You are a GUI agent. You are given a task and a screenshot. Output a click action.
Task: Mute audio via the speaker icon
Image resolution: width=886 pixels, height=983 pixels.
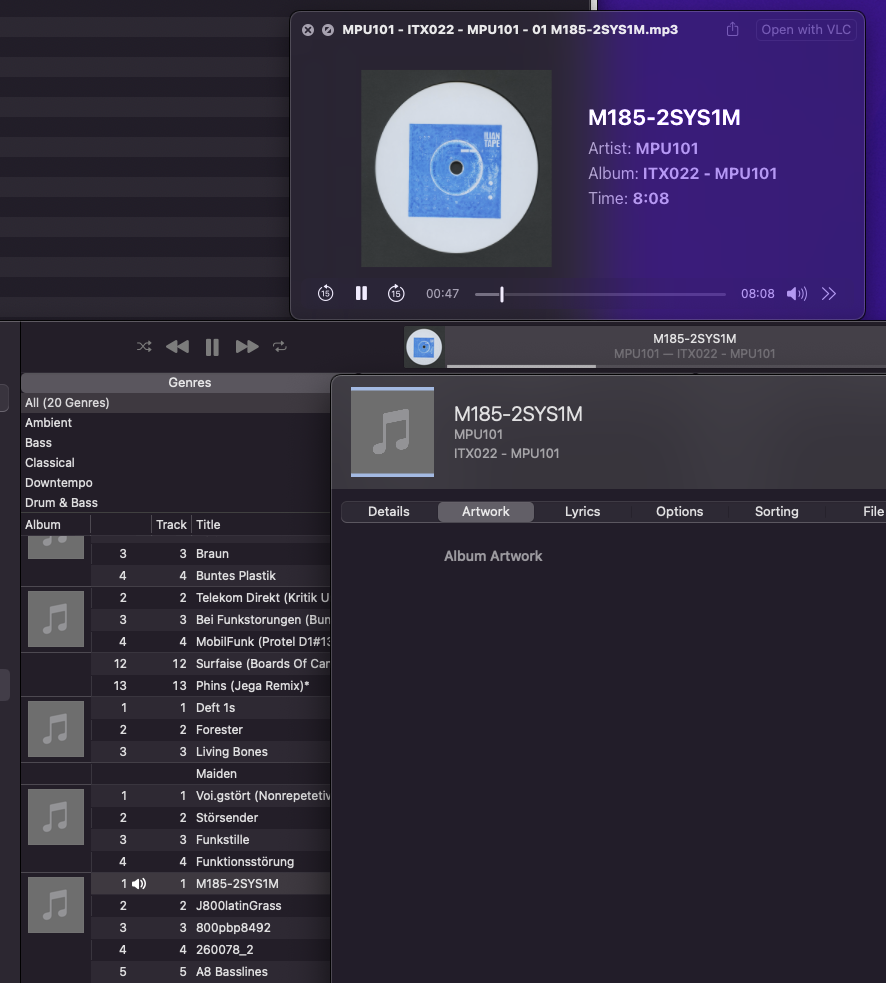click(796, 293)
